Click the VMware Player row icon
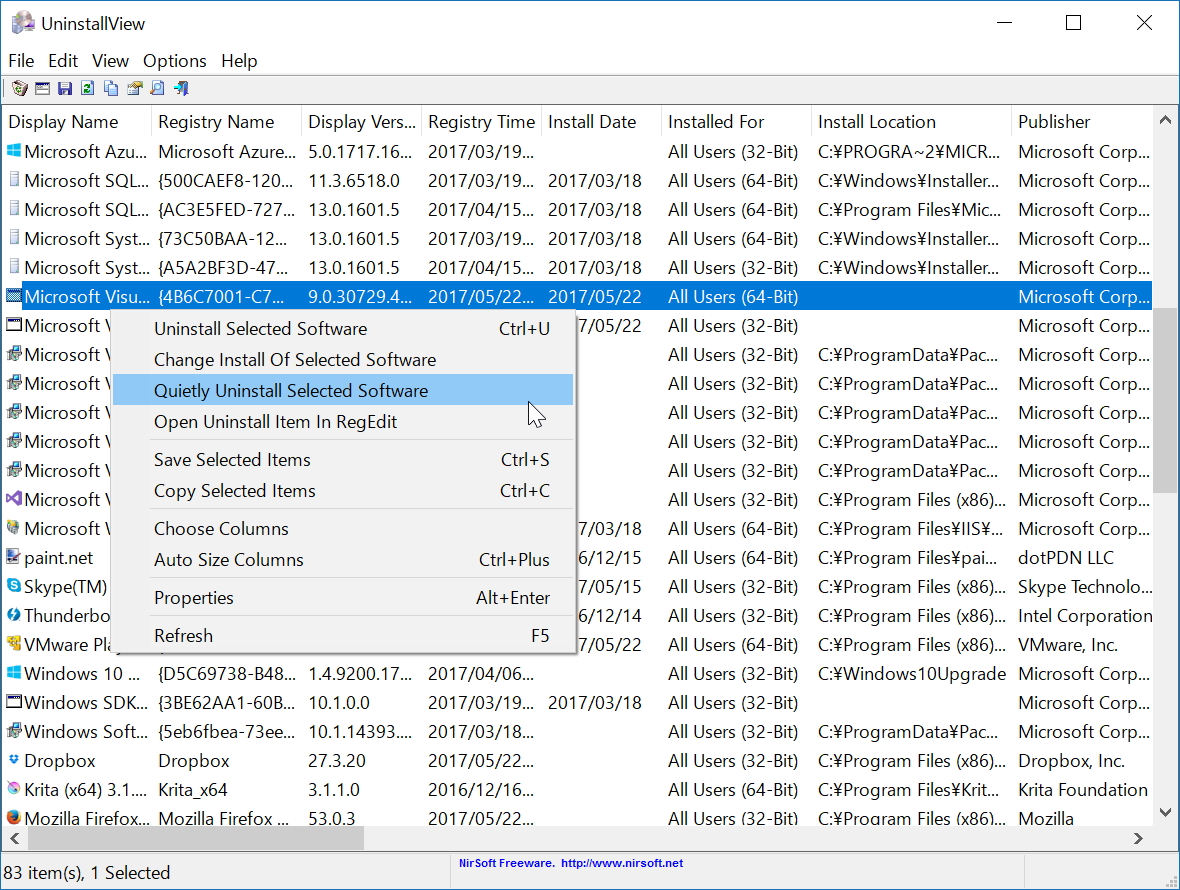 [x=14, y=644]
